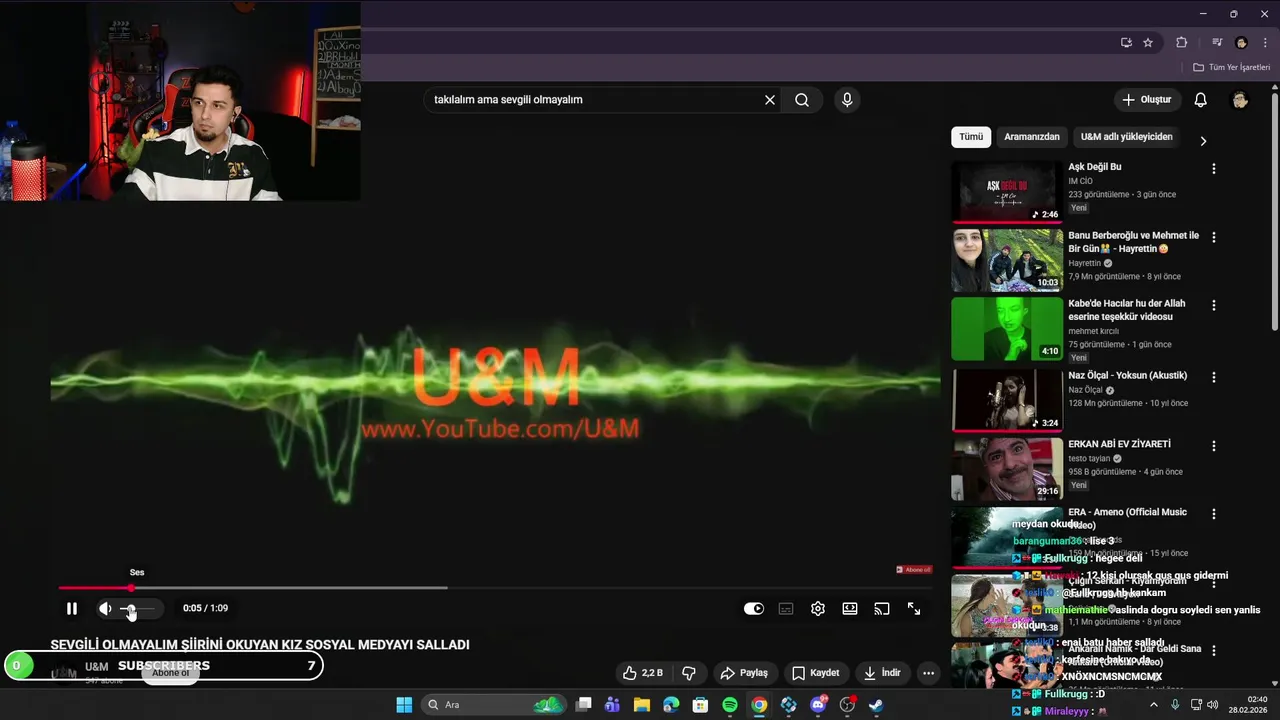Image resolution: width=1280 pixels, height=720 pixels.
Task: Show more filter chips with the arrow
Action: tap(1203, 141)
